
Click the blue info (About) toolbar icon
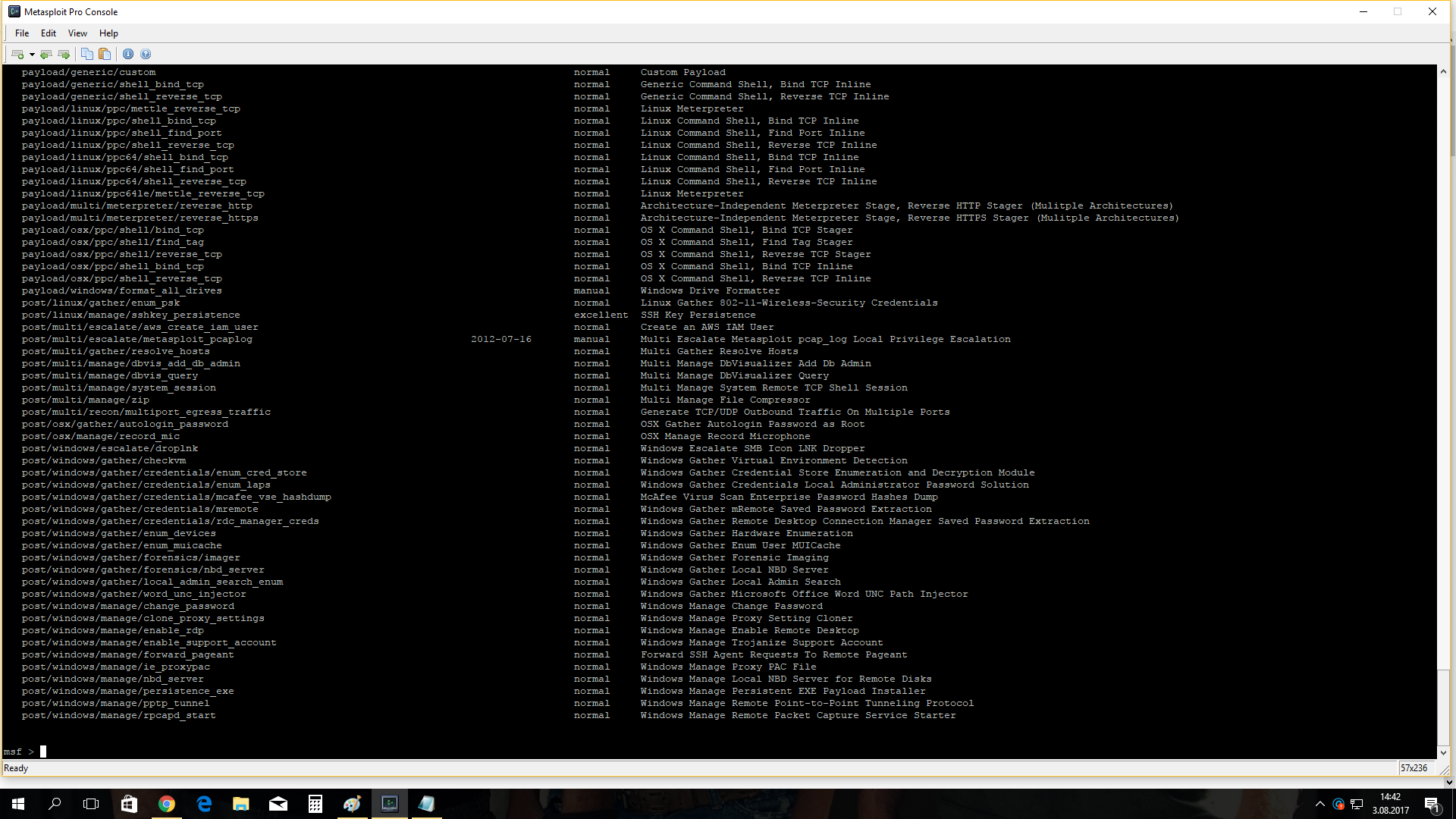pos(128,54)
